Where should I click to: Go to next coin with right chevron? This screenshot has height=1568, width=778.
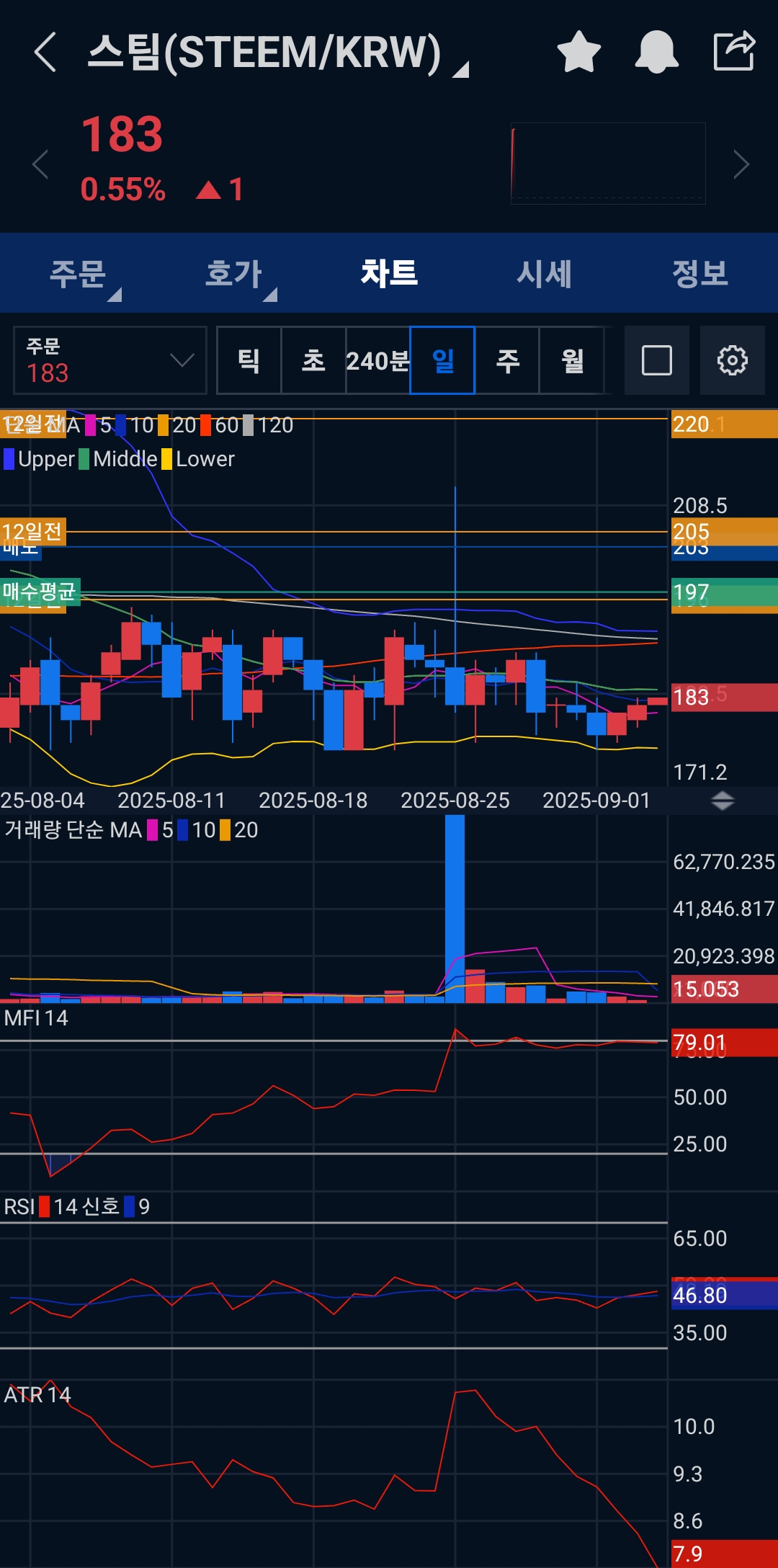coord(741,164)
